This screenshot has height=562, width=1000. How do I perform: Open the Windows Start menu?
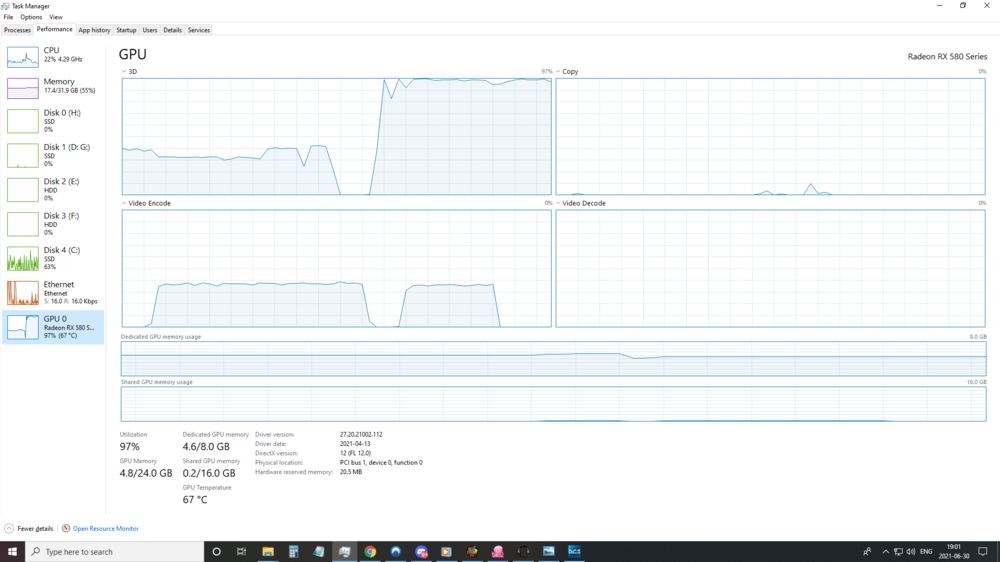coord(12,551)
